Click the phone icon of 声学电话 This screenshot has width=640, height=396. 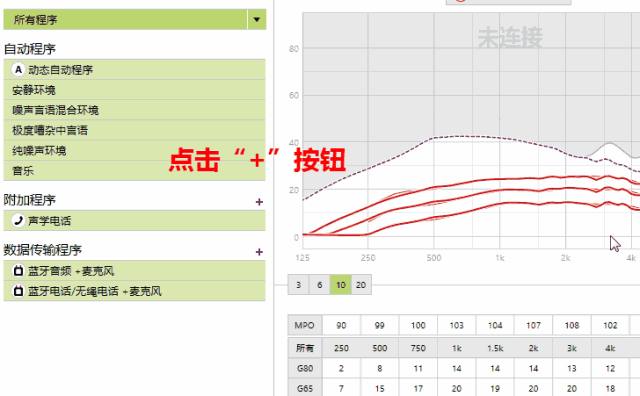point(18,221)
